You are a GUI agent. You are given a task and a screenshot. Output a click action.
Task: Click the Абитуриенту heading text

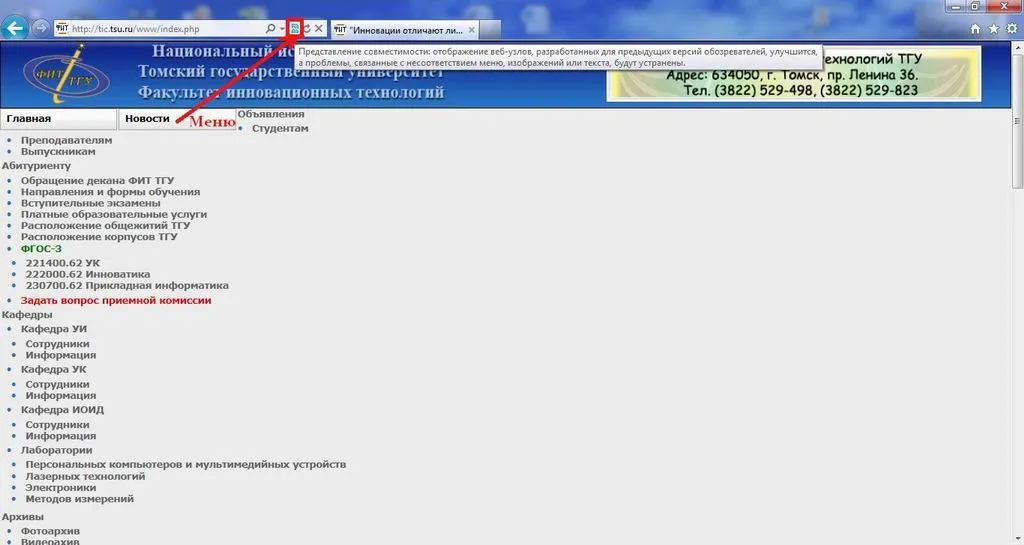36,166
